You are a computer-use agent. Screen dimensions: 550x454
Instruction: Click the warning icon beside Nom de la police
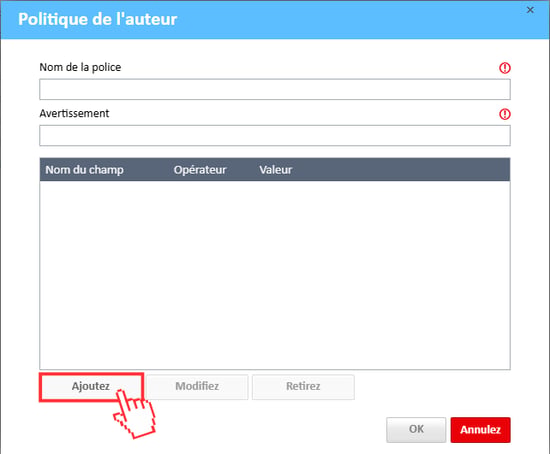pos(505,68)
